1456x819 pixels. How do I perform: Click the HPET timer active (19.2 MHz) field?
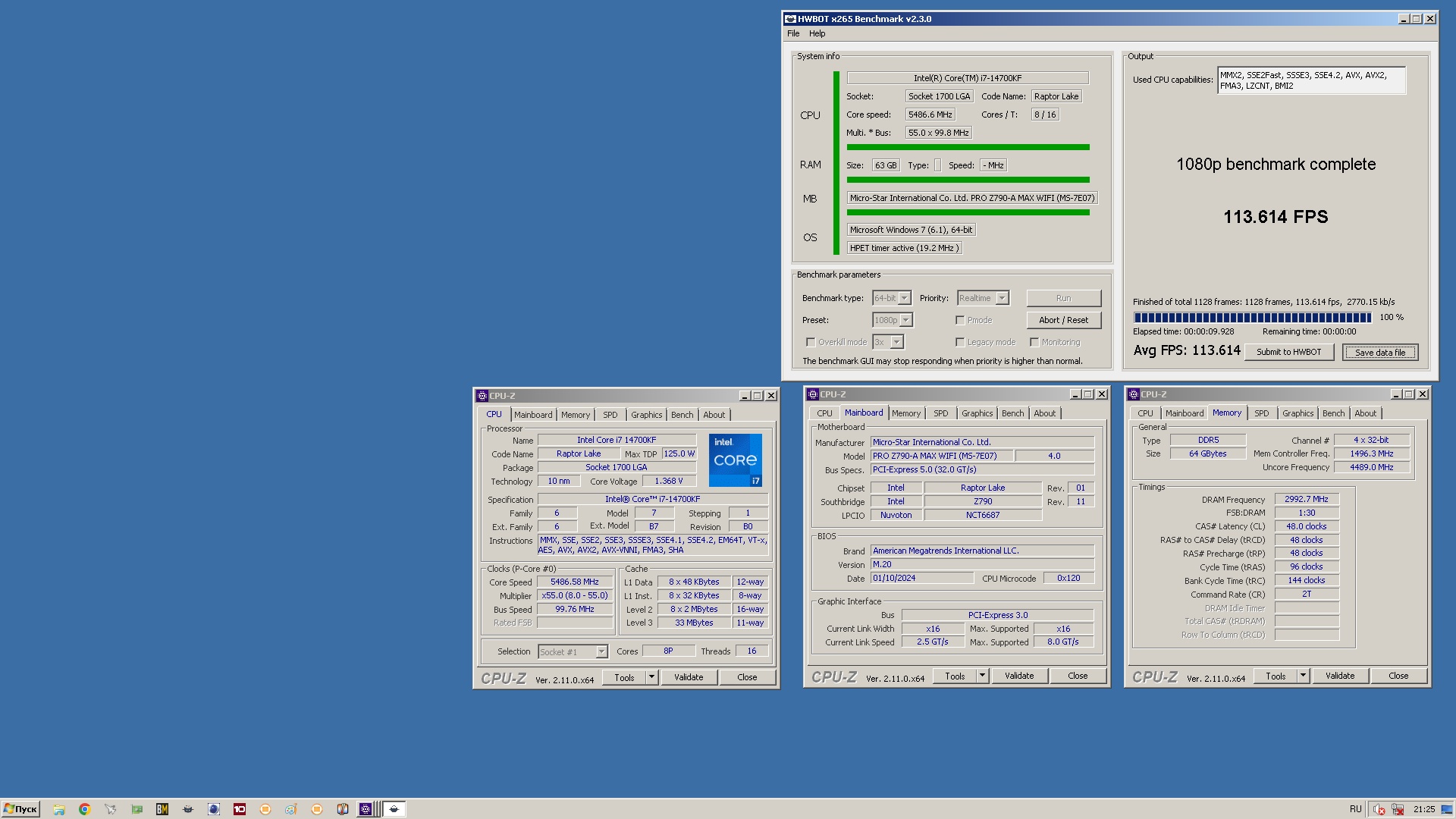click(904, 248)
